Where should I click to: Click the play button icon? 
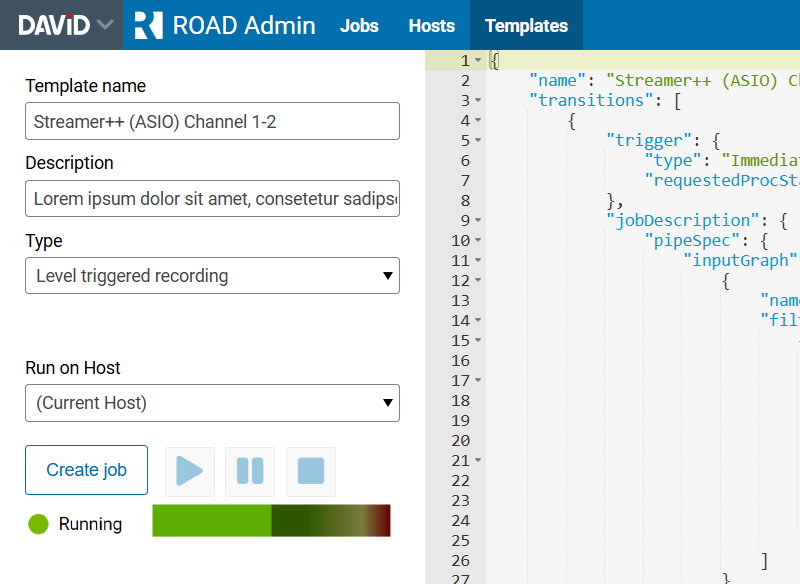[189, 471]
